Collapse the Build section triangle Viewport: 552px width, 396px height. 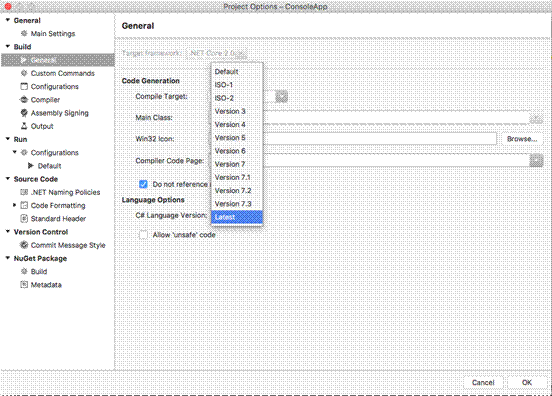tap(8, 46)
